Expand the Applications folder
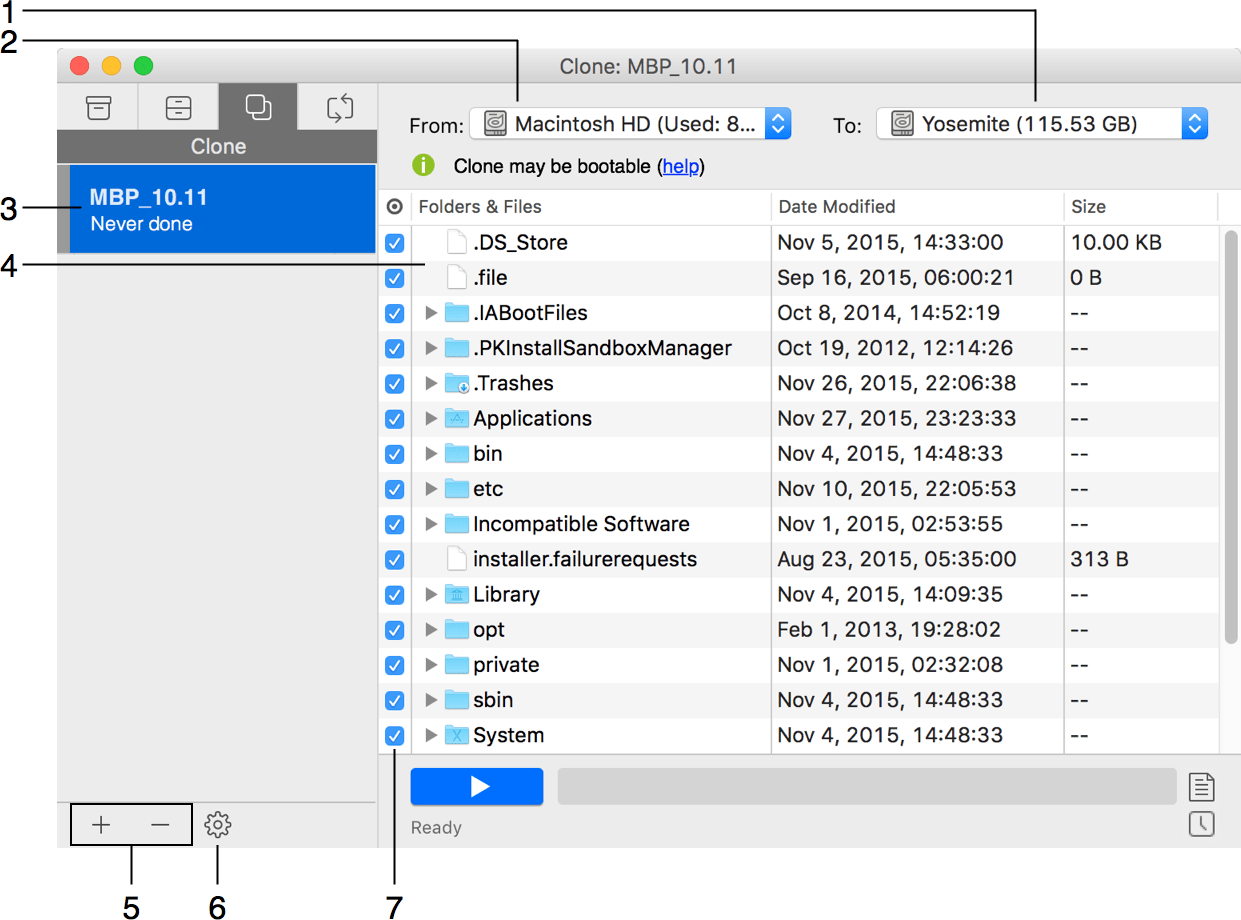The width and height of the screenshot is (1241, 920). pyautogui.click(x=431, y=418)
